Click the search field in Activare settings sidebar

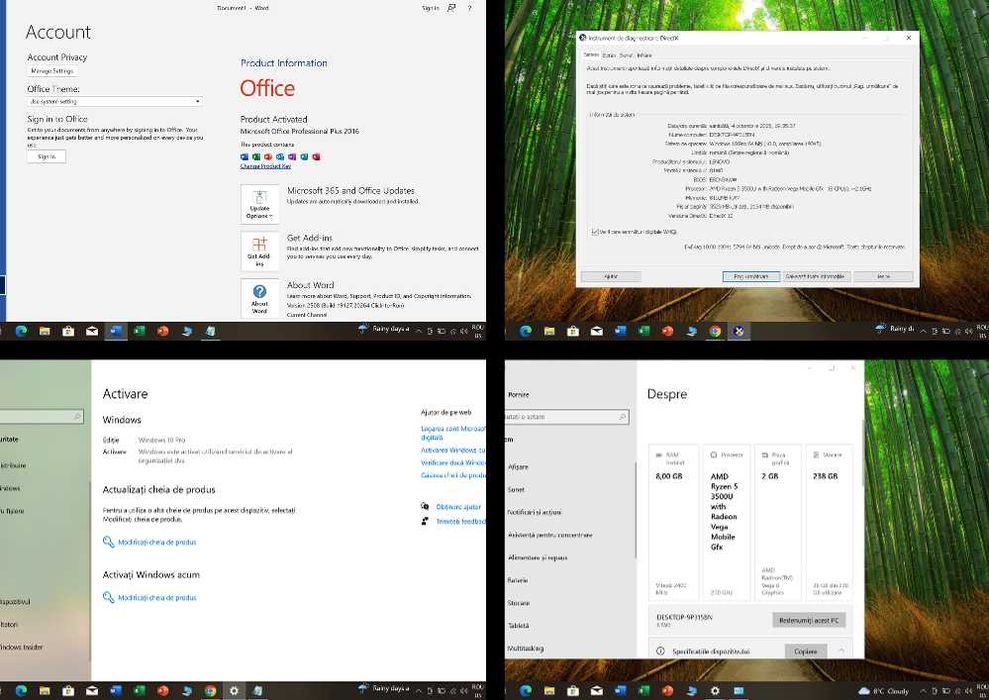point(42,416)
